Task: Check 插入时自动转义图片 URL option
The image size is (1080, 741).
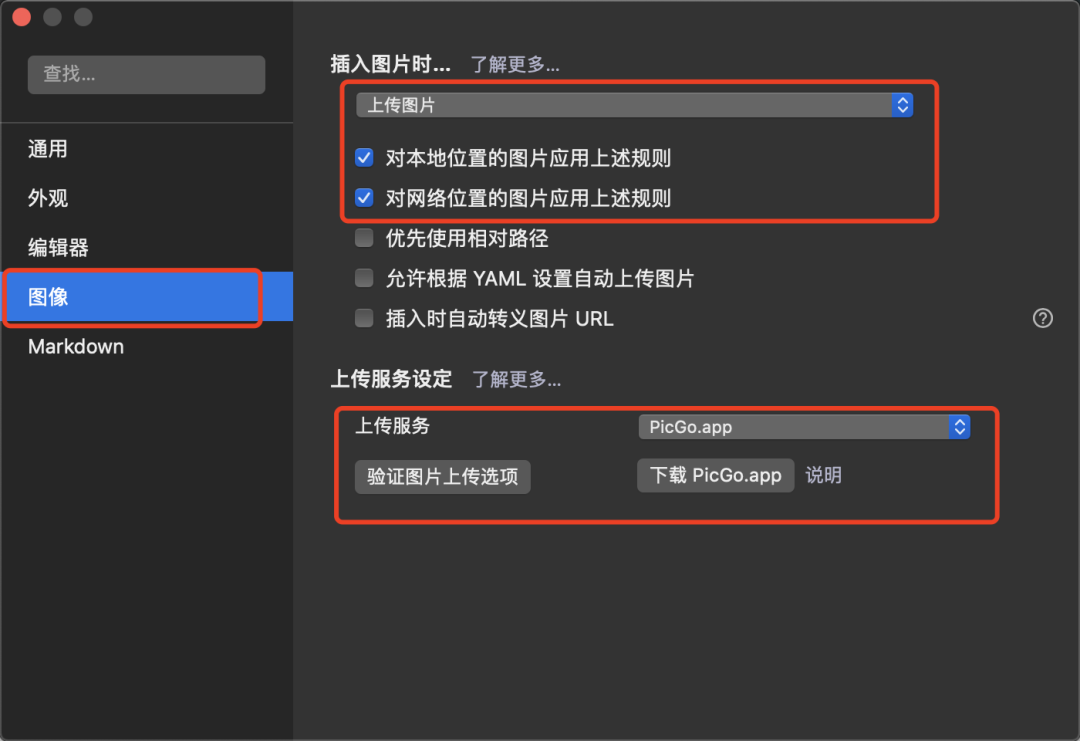Action: click(364, 318)
